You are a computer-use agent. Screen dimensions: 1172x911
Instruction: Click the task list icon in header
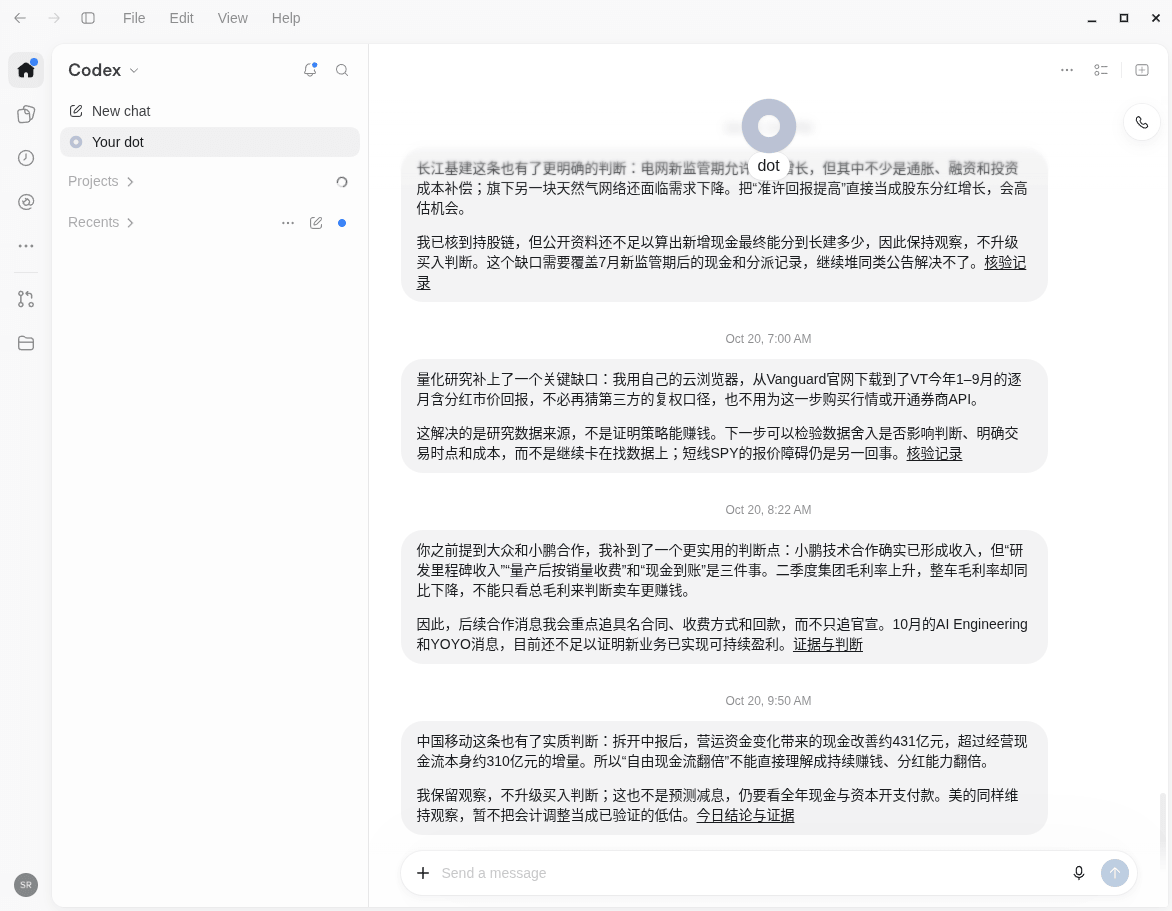click(1101, 70)
